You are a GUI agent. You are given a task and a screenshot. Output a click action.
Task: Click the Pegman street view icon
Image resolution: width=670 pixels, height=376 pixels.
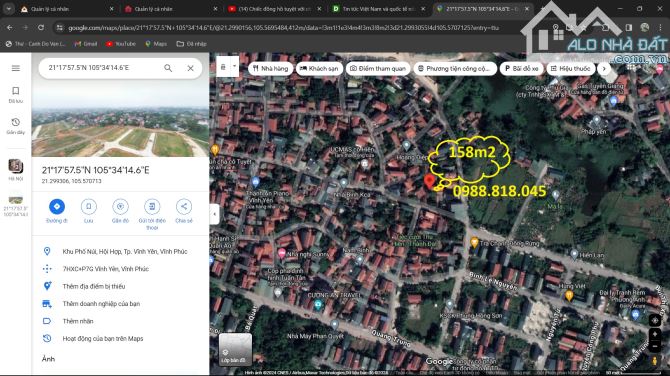(x=655, y=361)
